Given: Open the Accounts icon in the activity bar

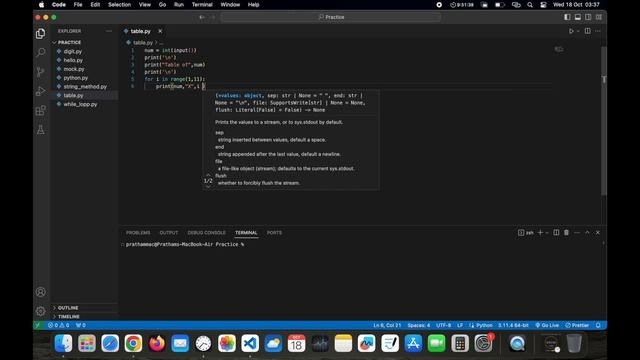Looking at the screenshot, I should click(40, 292).
